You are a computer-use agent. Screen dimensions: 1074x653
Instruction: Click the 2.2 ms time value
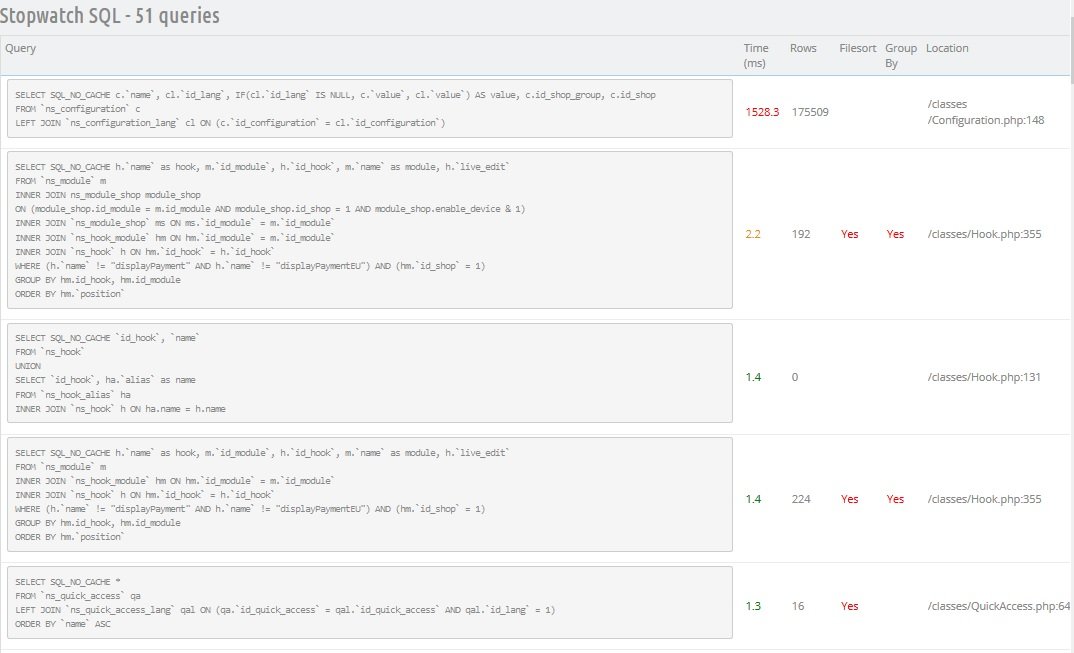(754, 234)
